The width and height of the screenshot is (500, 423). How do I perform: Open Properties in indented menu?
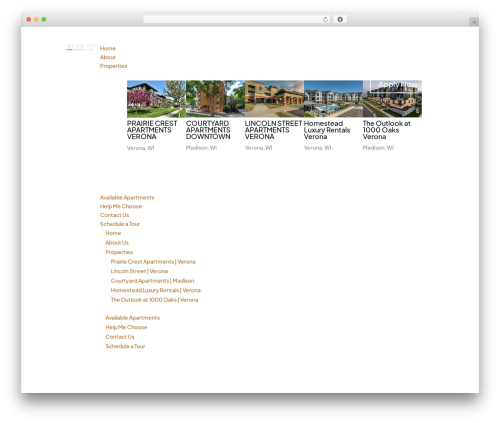[119, 252]
